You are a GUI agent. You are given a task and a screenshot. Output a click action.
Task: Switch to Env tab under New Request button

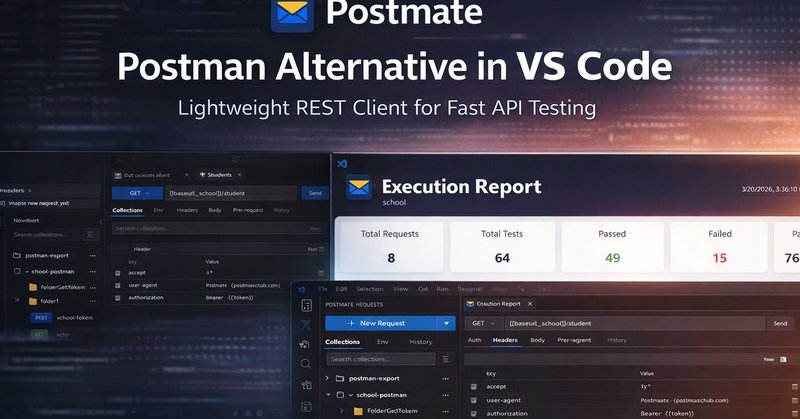tap(383, 342)
